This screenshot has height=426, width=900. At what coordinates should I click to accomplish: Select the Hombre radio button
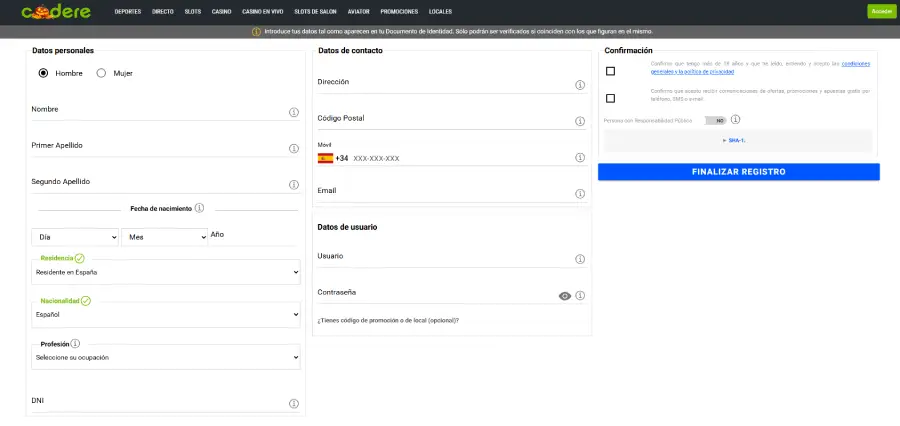pos(43,73)
